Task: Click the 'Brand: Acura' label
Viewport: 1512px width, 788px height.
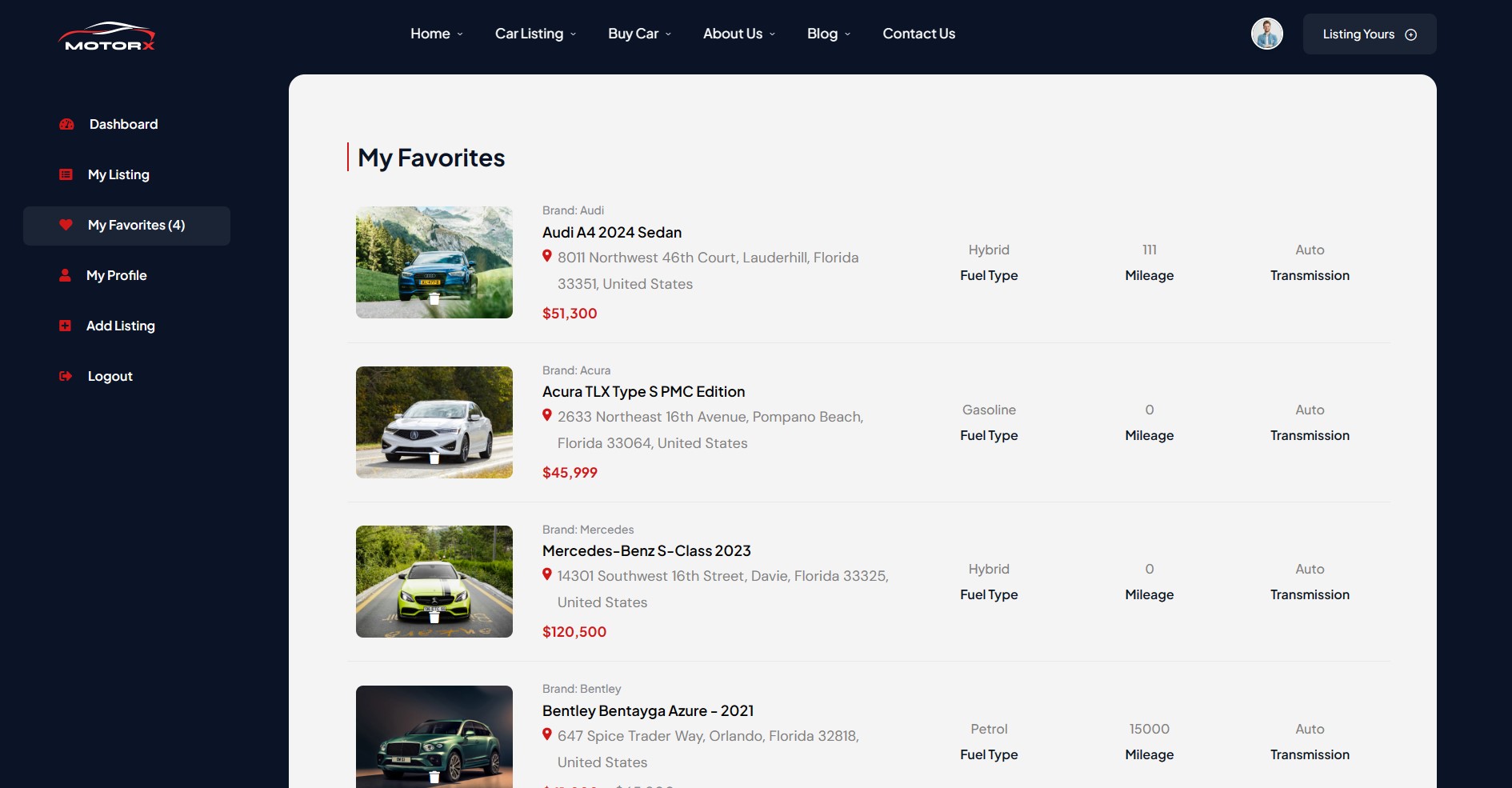Action: (x=576, y=370)
